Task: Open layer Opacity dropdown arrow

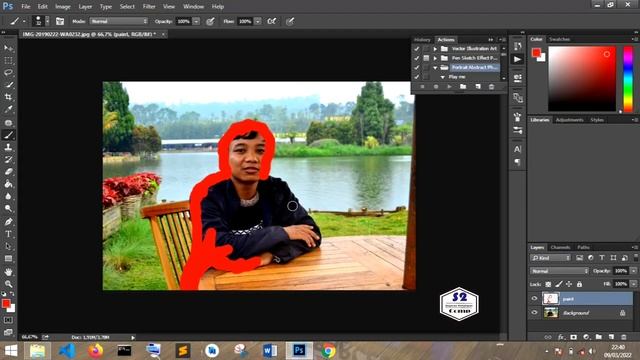Action: click(x=633, y=271)
